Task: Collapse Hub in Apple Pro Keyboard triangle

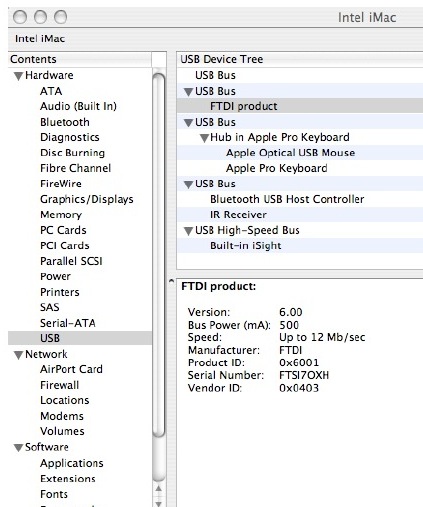Action: point(204,138)
